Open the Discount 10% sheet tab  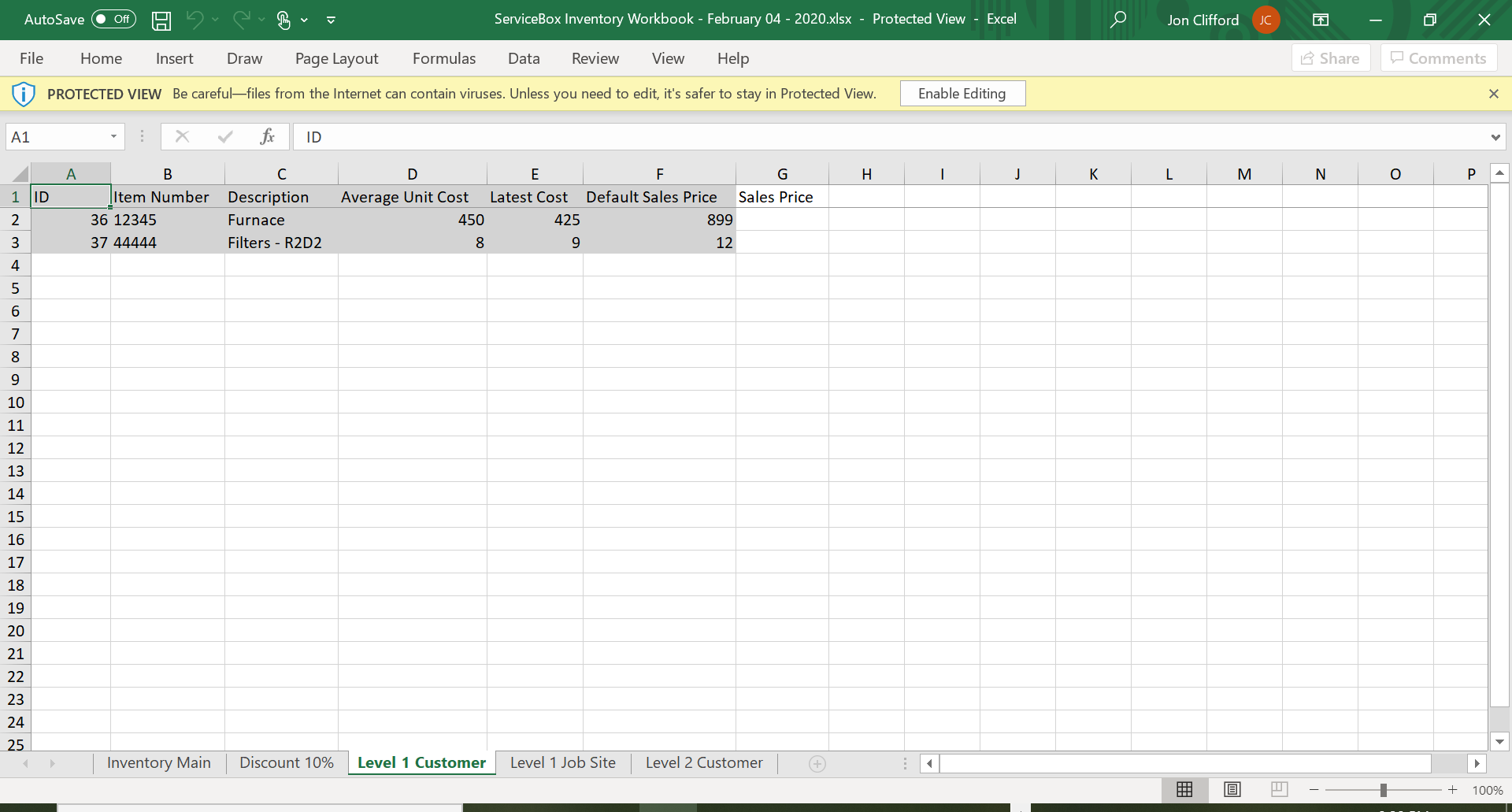pyautogui.click(x=287, y=762)
